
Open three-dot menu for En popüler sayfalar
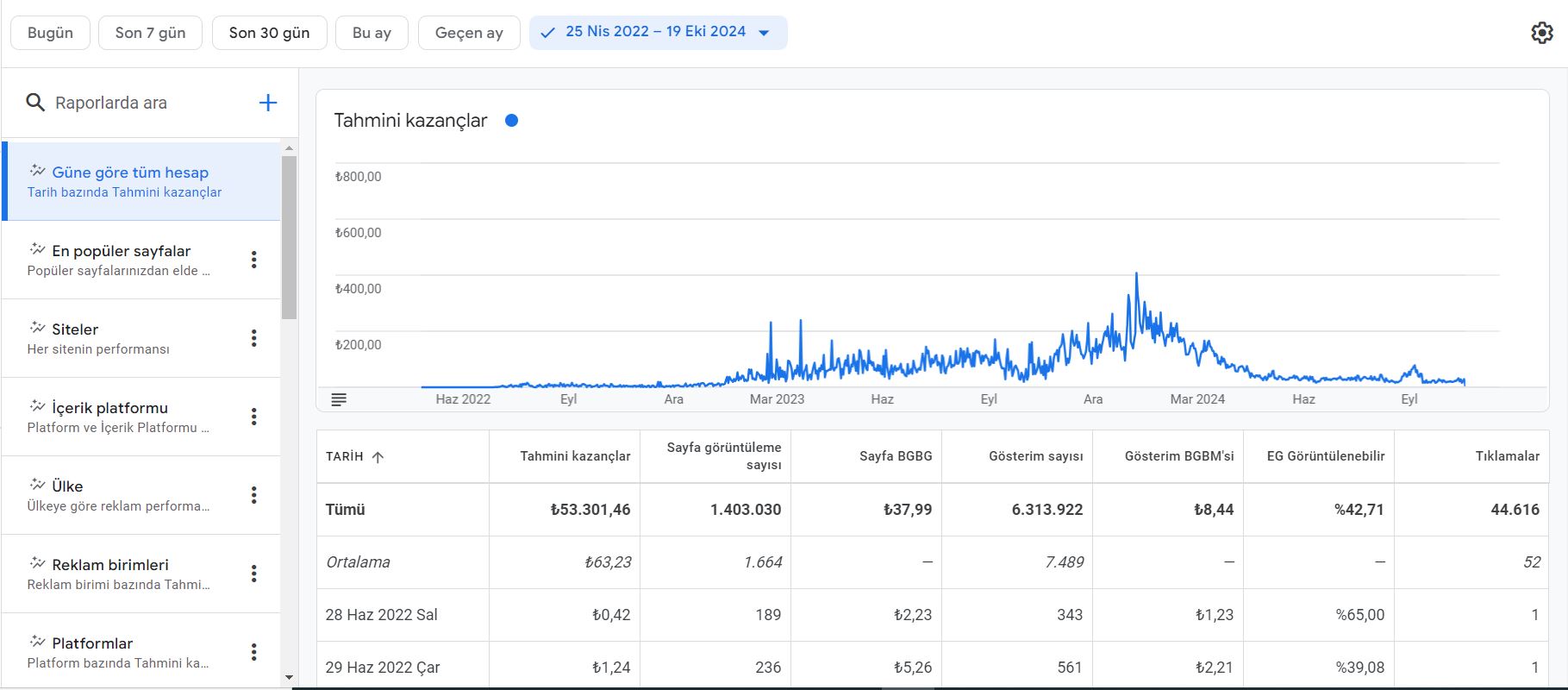click(253, 260)
